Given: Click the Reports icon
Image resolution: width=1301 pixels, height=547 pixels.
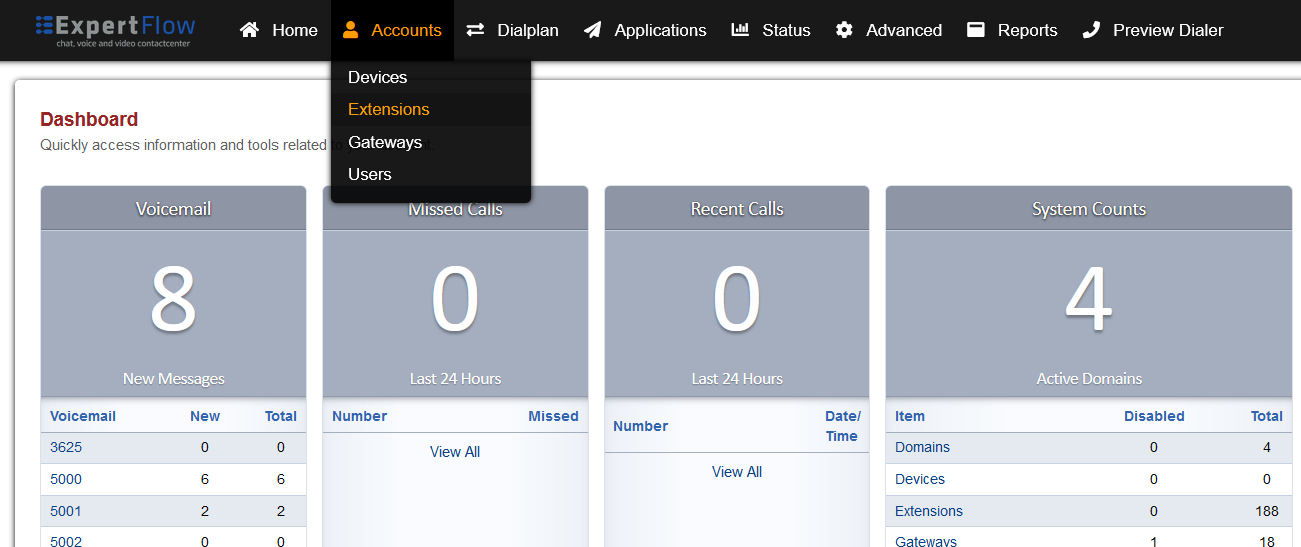Looking at the screenshot, I should [976, 30].
